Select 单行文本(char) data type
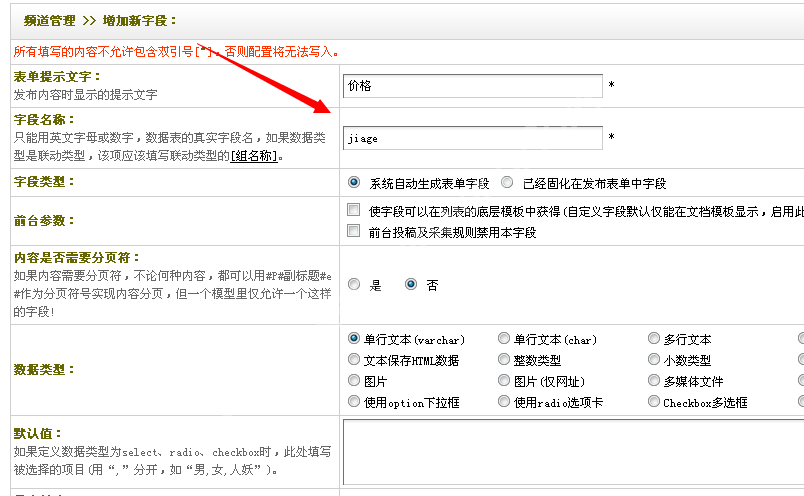The width and height of the screenshot is (804, 496). pyautogui.click(x=504, y=338)
